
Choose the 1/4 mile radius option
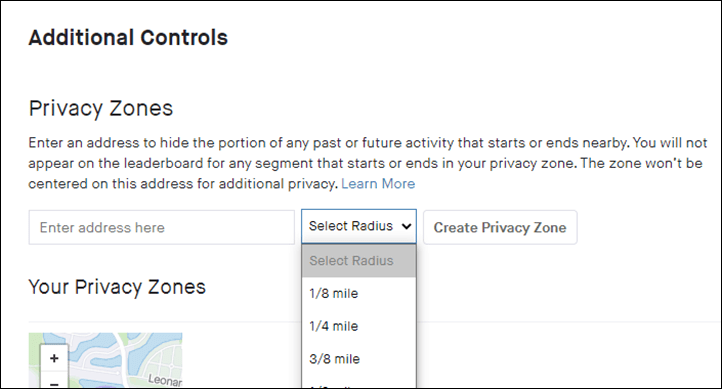[x=359, y=326]
